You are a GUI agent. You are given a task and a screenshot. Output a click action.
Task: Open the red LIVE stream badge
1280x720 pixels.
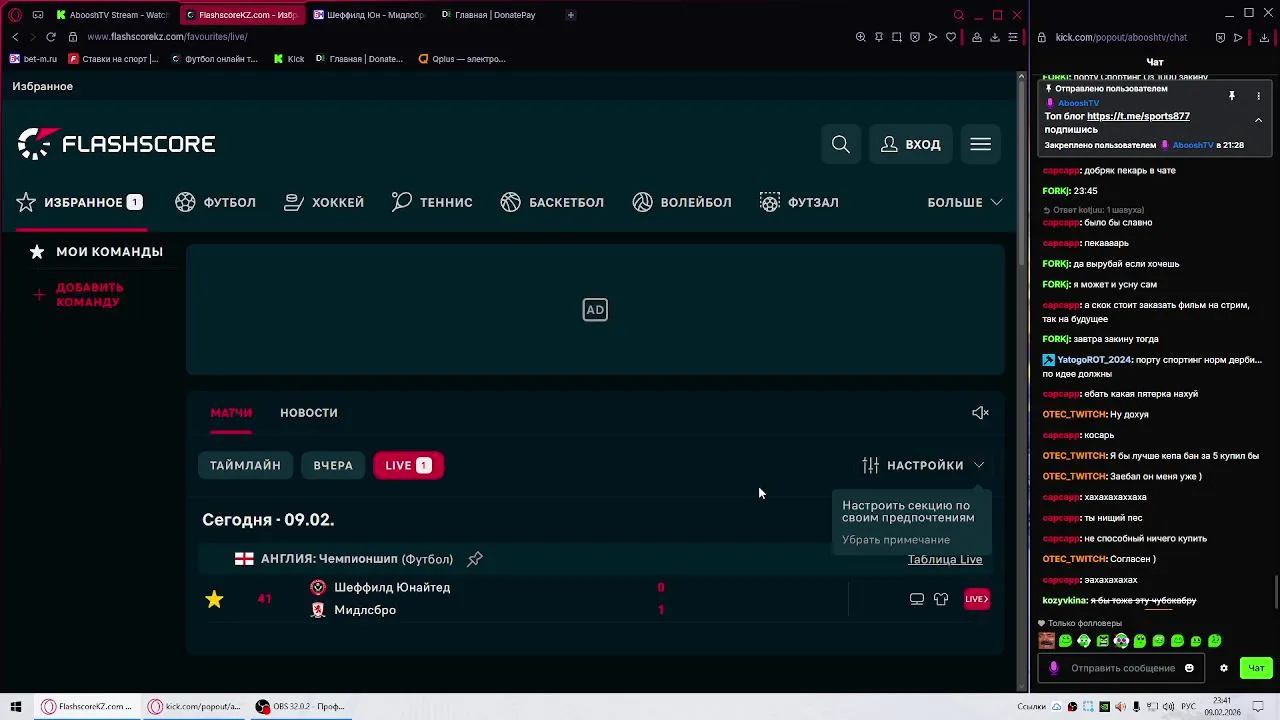(x=977, y=599)
